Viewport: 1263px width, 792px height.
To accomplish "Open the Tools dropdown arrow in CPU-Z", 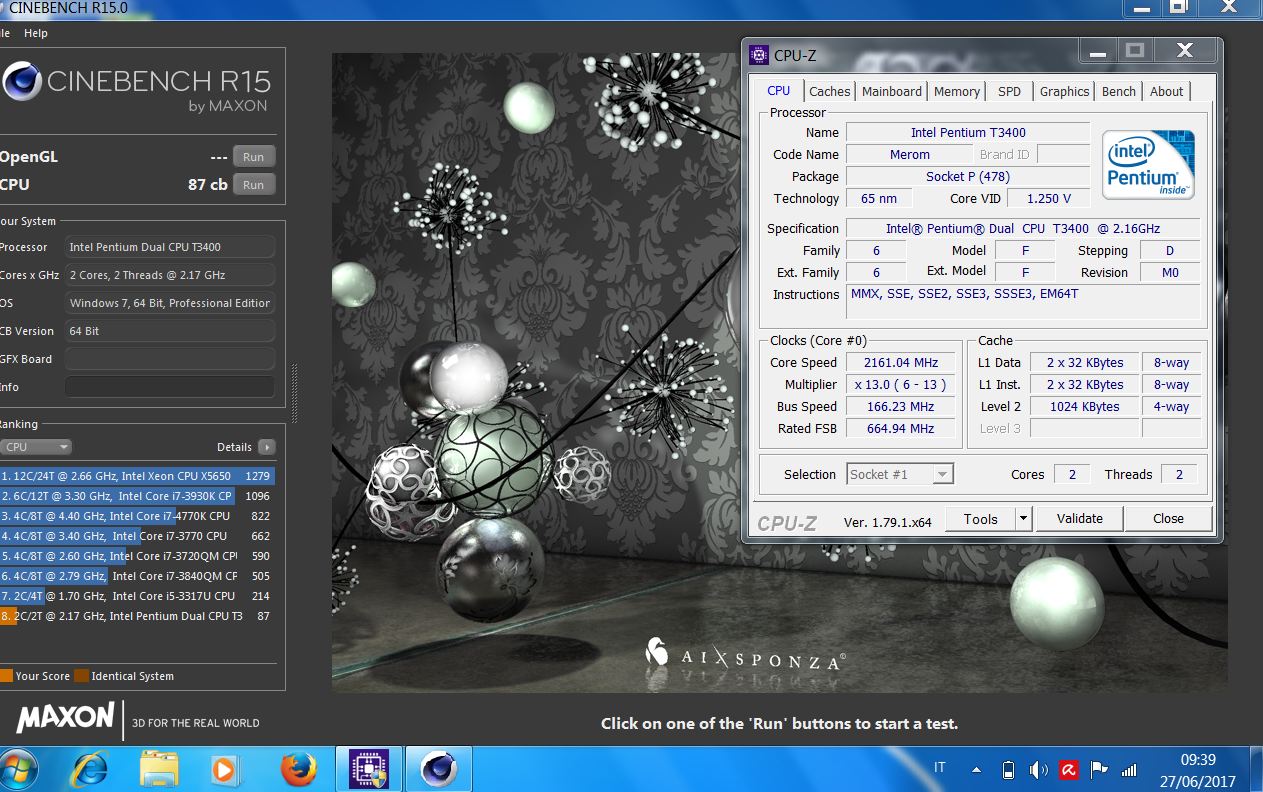I will point(1023,519).
